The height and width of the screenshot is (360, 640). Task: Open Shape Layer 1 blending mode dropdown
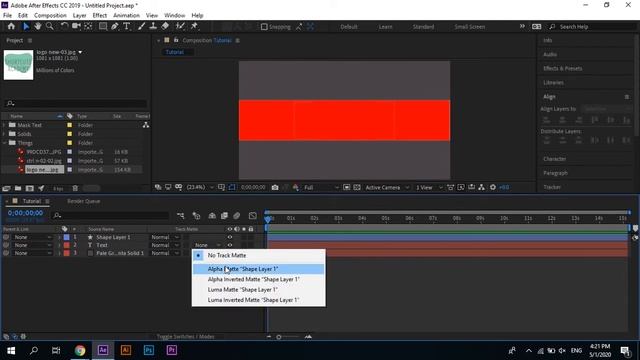pos(165,237)
